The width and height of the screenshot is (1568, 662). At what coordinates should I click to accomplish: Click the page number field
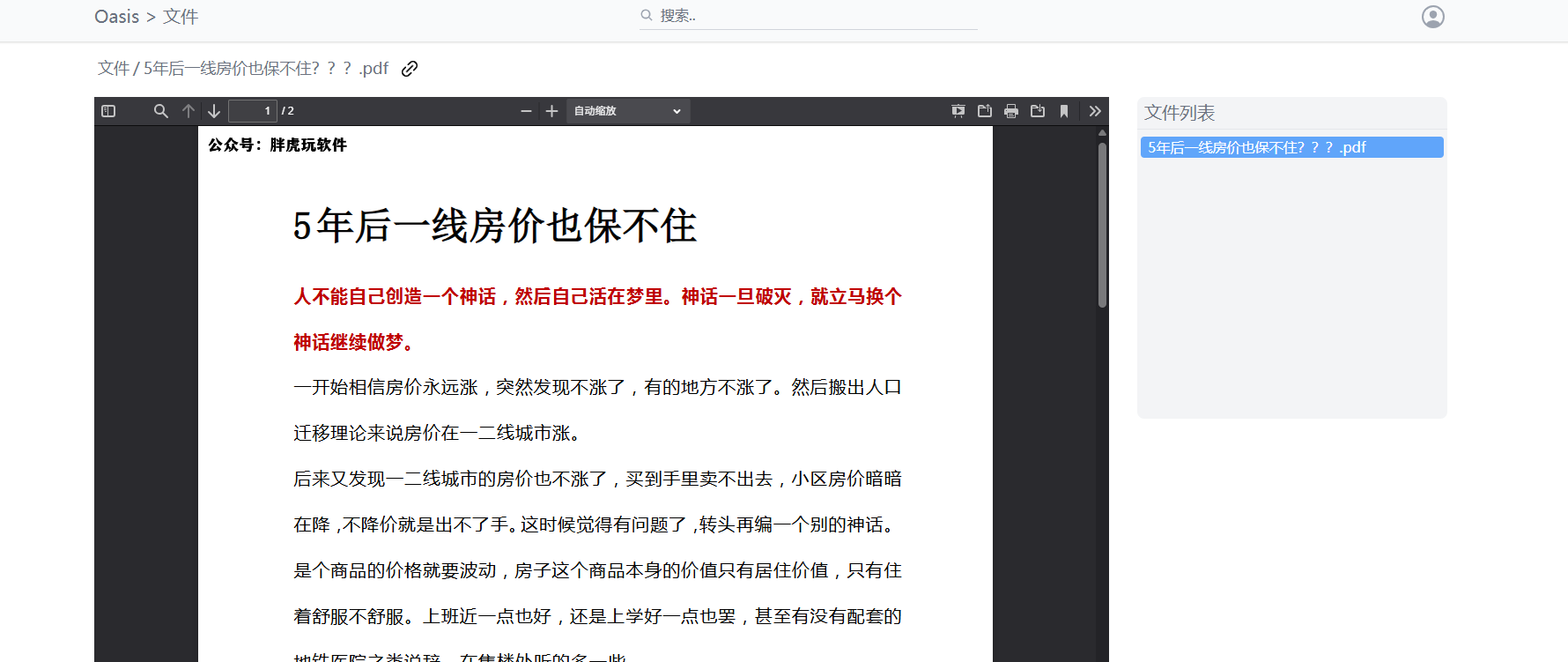[x=253, y=111]
